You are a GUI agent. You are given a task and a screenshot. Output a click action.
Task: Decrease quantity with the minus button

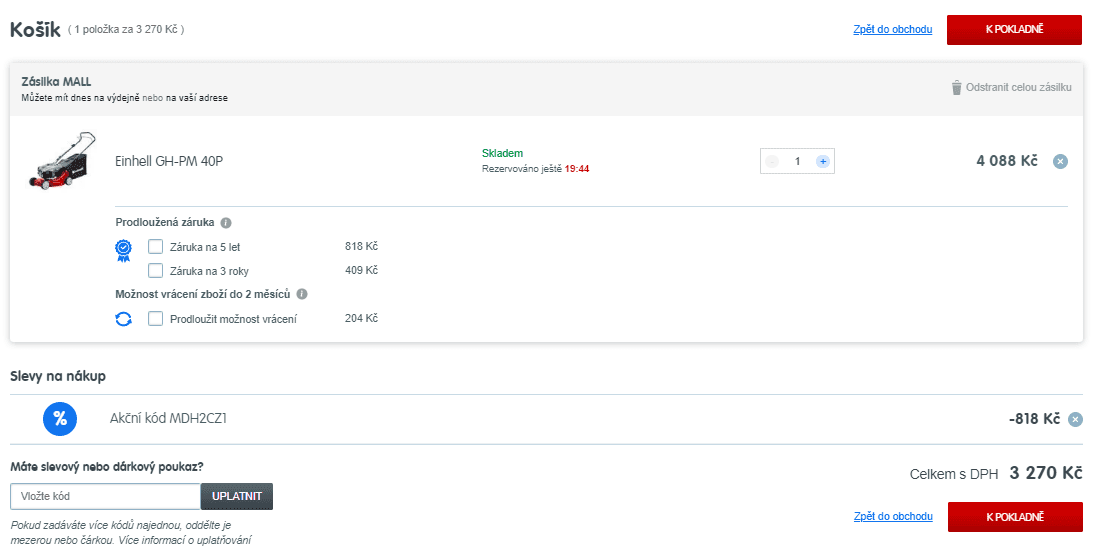[772, 161]
